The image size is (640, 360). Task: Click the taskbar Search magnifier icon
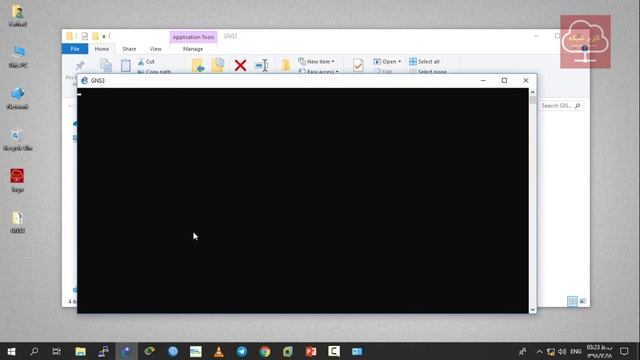tap(34, 351)
